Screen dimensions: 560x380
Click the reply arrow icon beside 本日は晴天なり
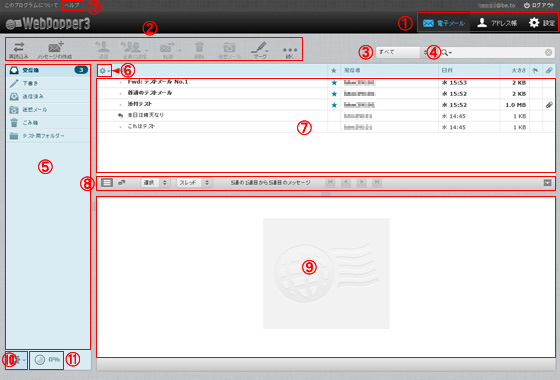120,115
